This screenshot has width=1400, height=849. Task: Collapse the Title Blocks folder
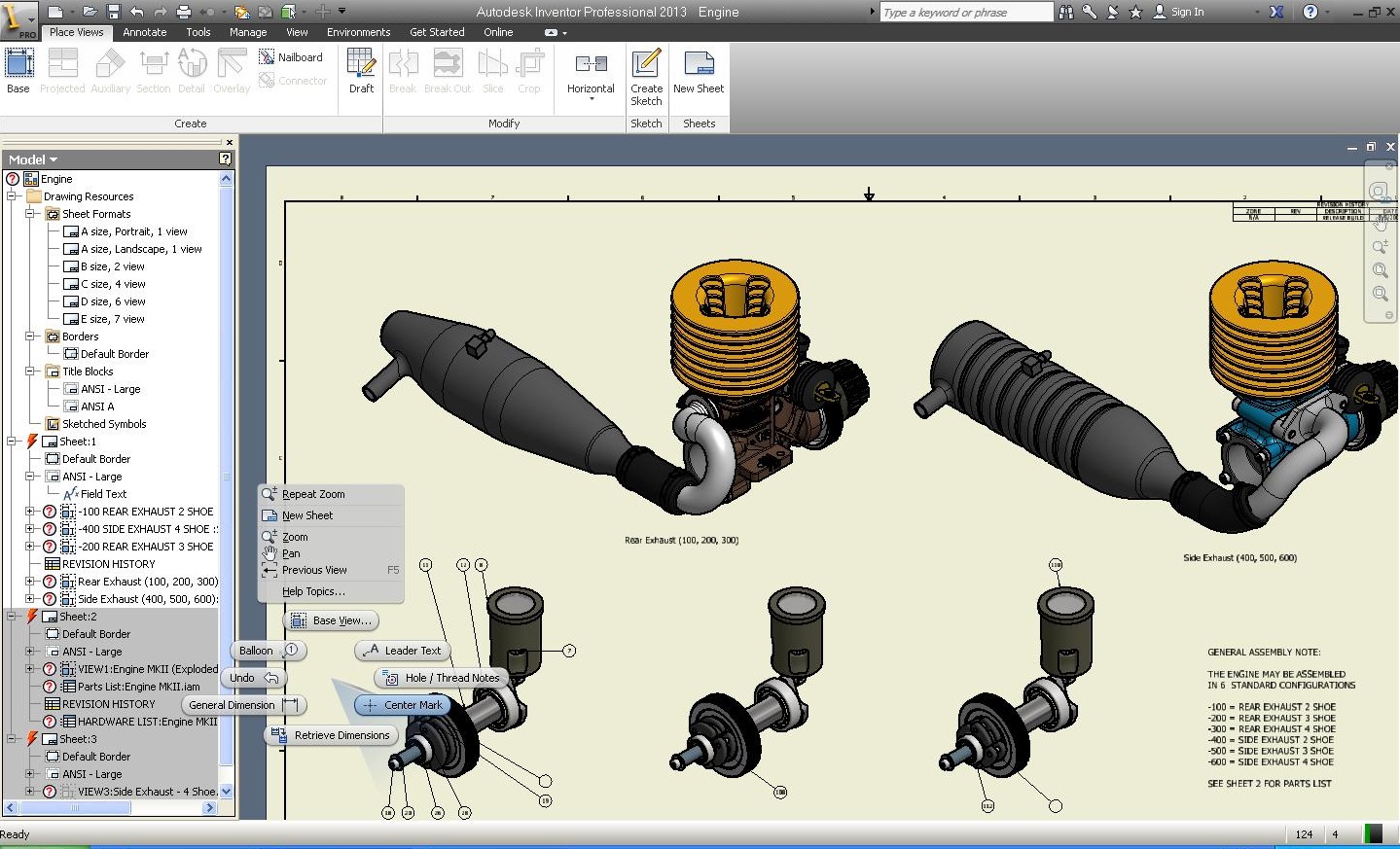[30, 371]
